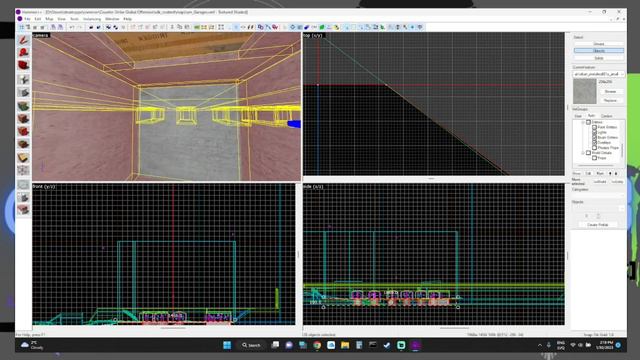Toggle the Overlays visgroup checkbox
Screen dimensions: 640x360
(x=594, y=142)
